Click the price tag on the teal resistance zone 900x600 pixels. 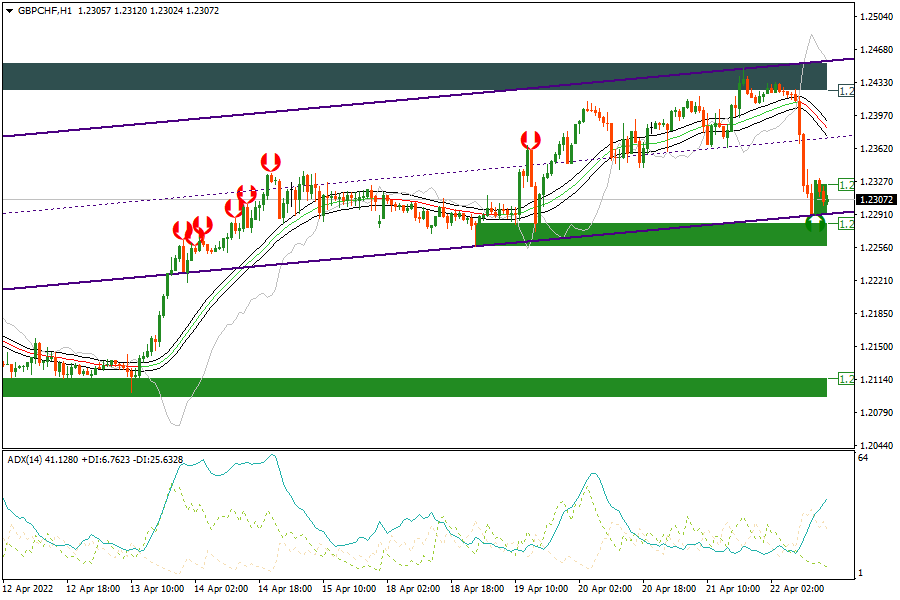(845, 91)
